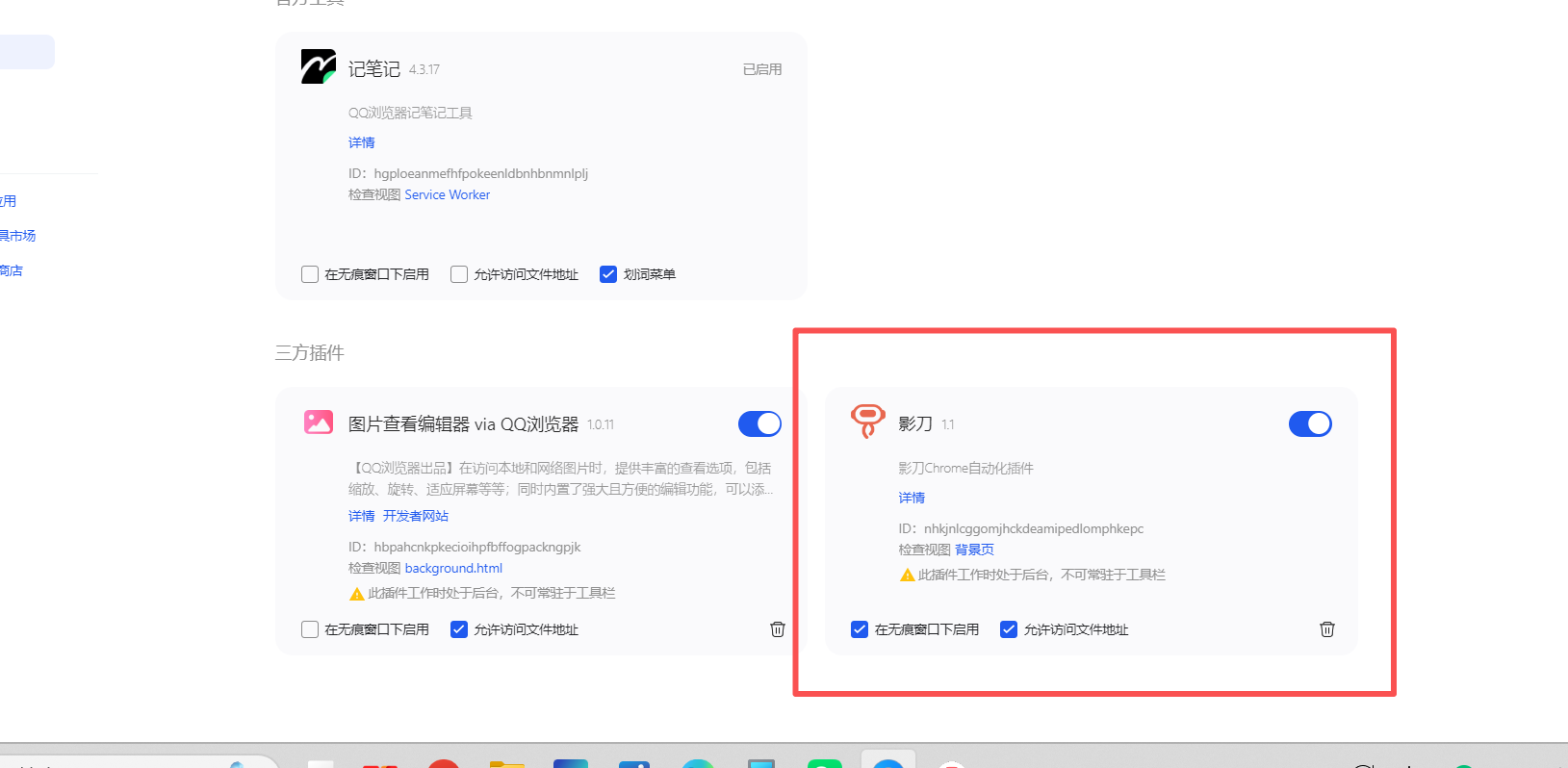Click the 影刀 extension name
The height and width of the screenshot is (768, 1568).
tap(915, 424)
